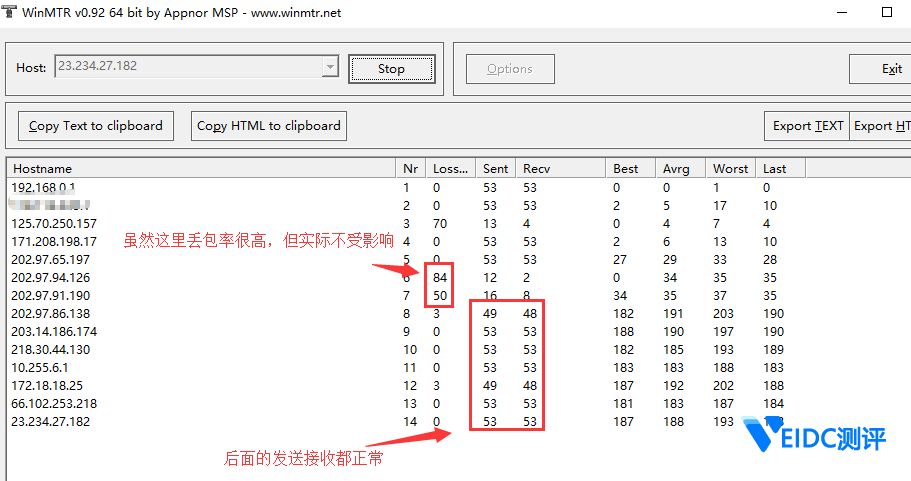This screenshot has height=481, width=911.
Task: Export results as HTML
Action: tap(881, 126)
